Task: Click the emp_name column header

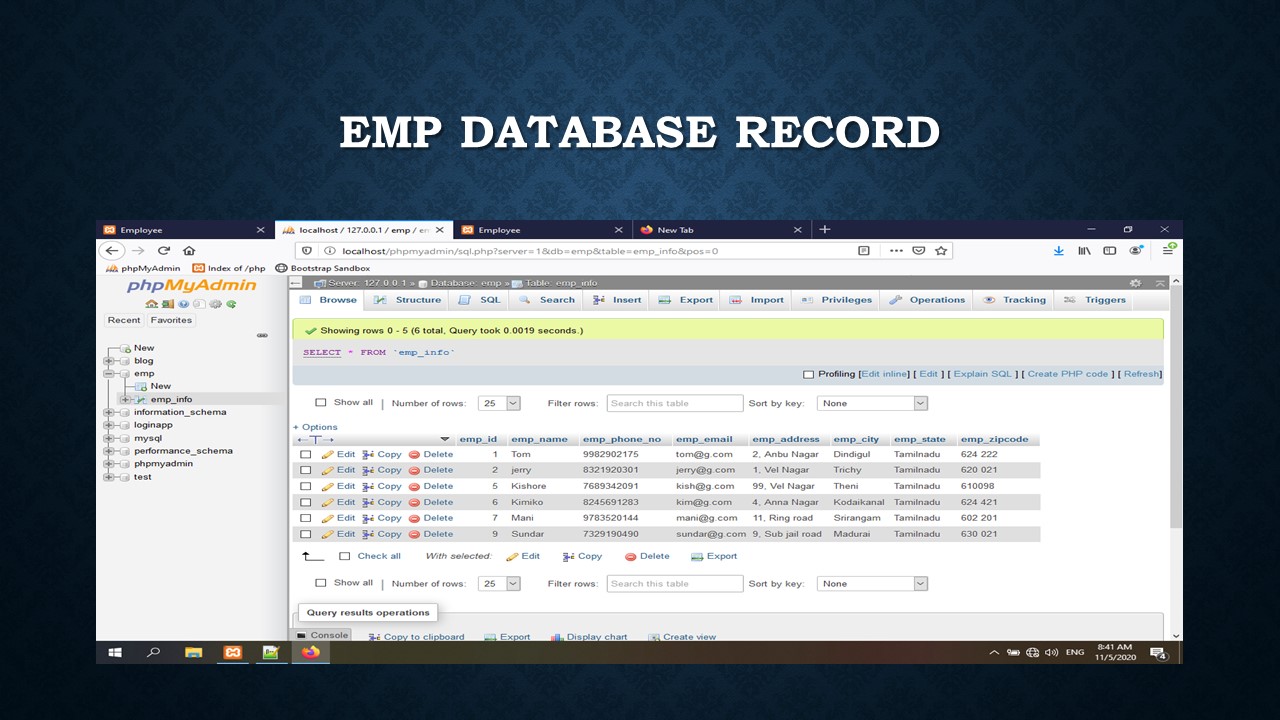Action: (539, 439)
